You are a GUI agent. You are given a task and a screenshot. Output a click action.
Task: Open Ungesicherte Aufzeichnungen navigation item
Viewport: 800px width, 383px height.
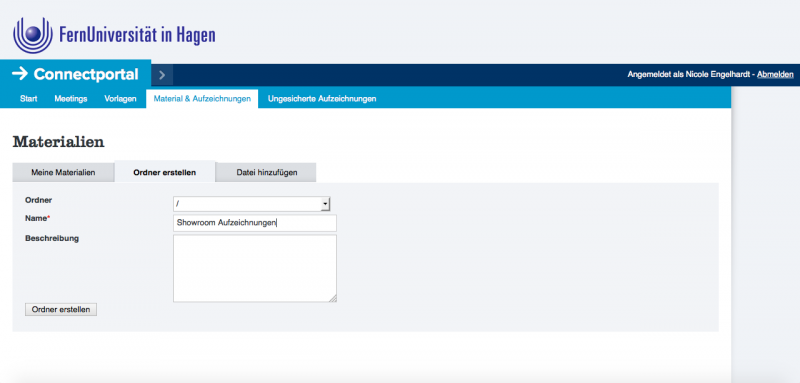click(x=322, y=99)
